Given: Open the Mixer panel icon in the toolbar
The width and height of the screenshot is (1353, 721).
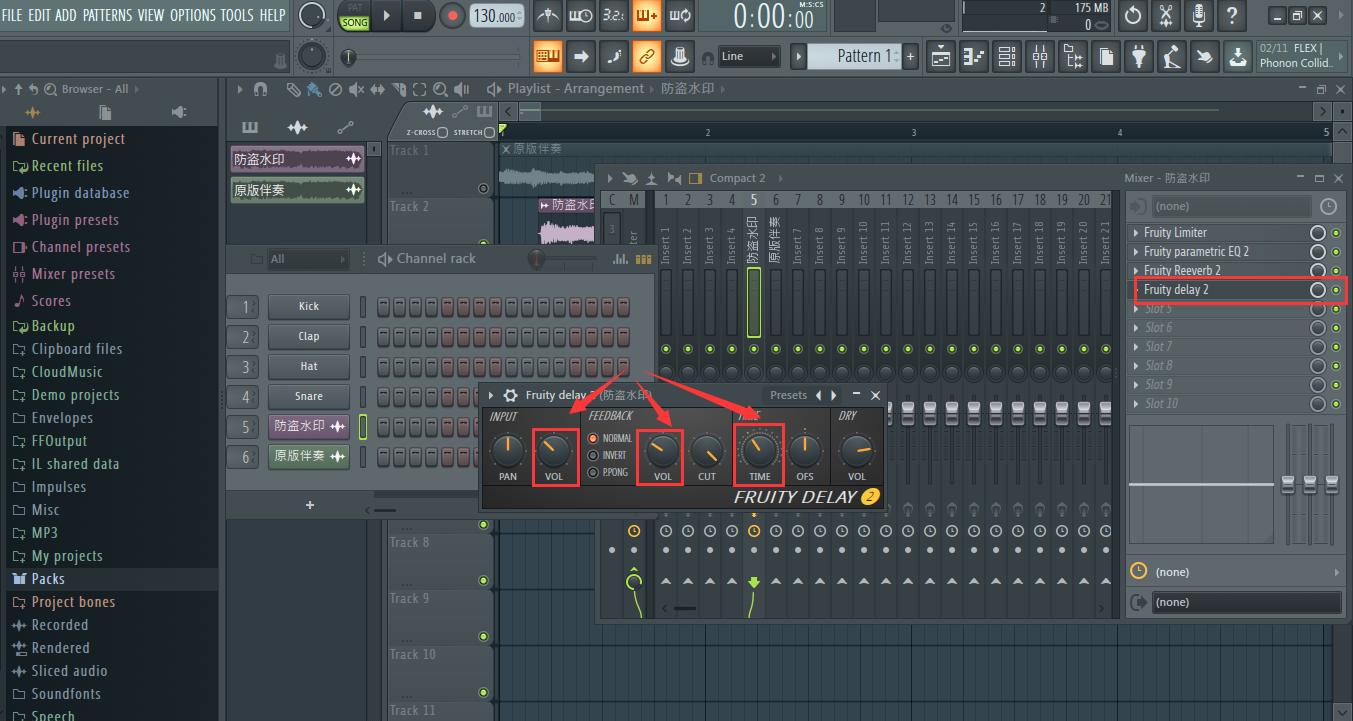Looking at the screenshot, I should (1039, 56).
